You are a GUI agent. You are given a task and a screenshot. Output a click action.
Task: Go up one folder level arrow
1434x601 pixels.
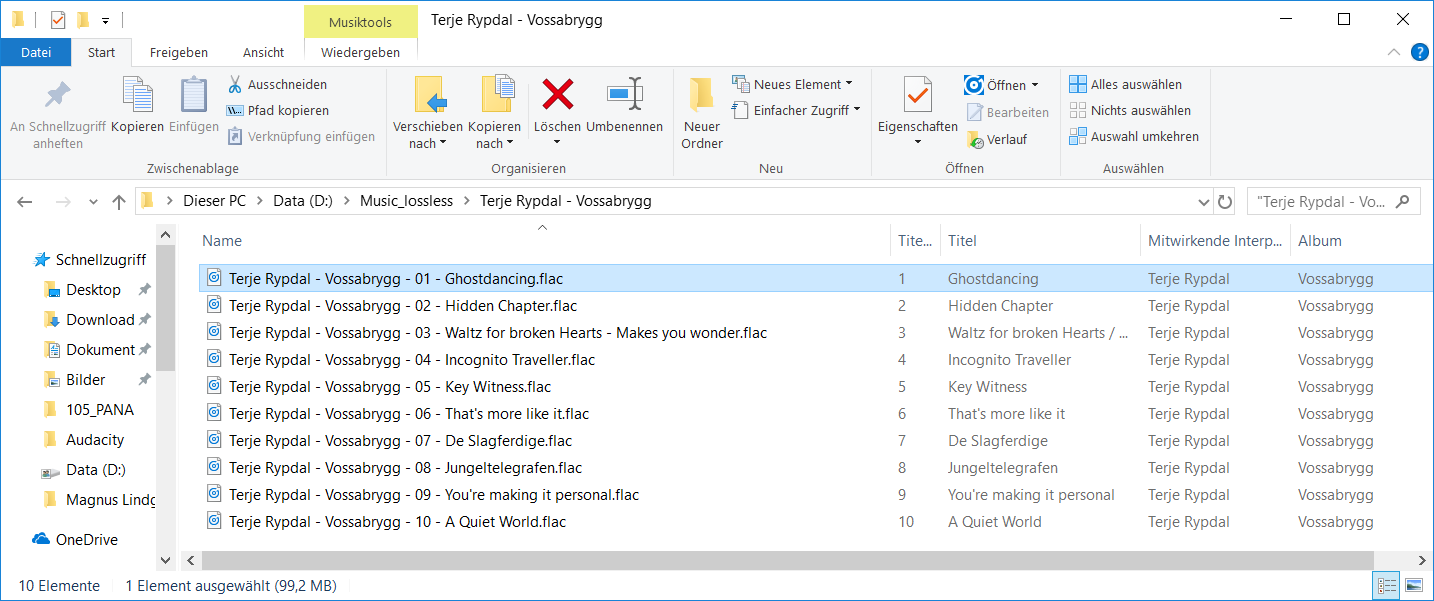[x=119, y=201]
